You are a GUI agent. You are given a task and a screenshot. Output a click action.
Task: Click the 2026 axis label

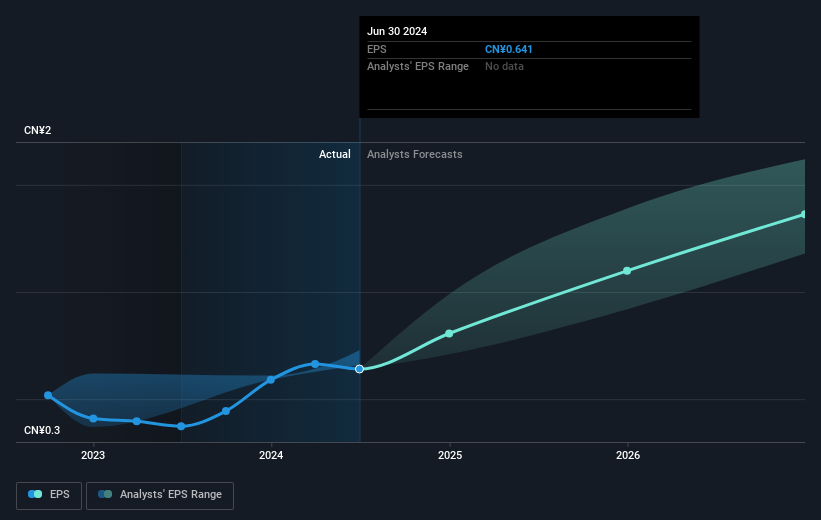click(628, 455)
